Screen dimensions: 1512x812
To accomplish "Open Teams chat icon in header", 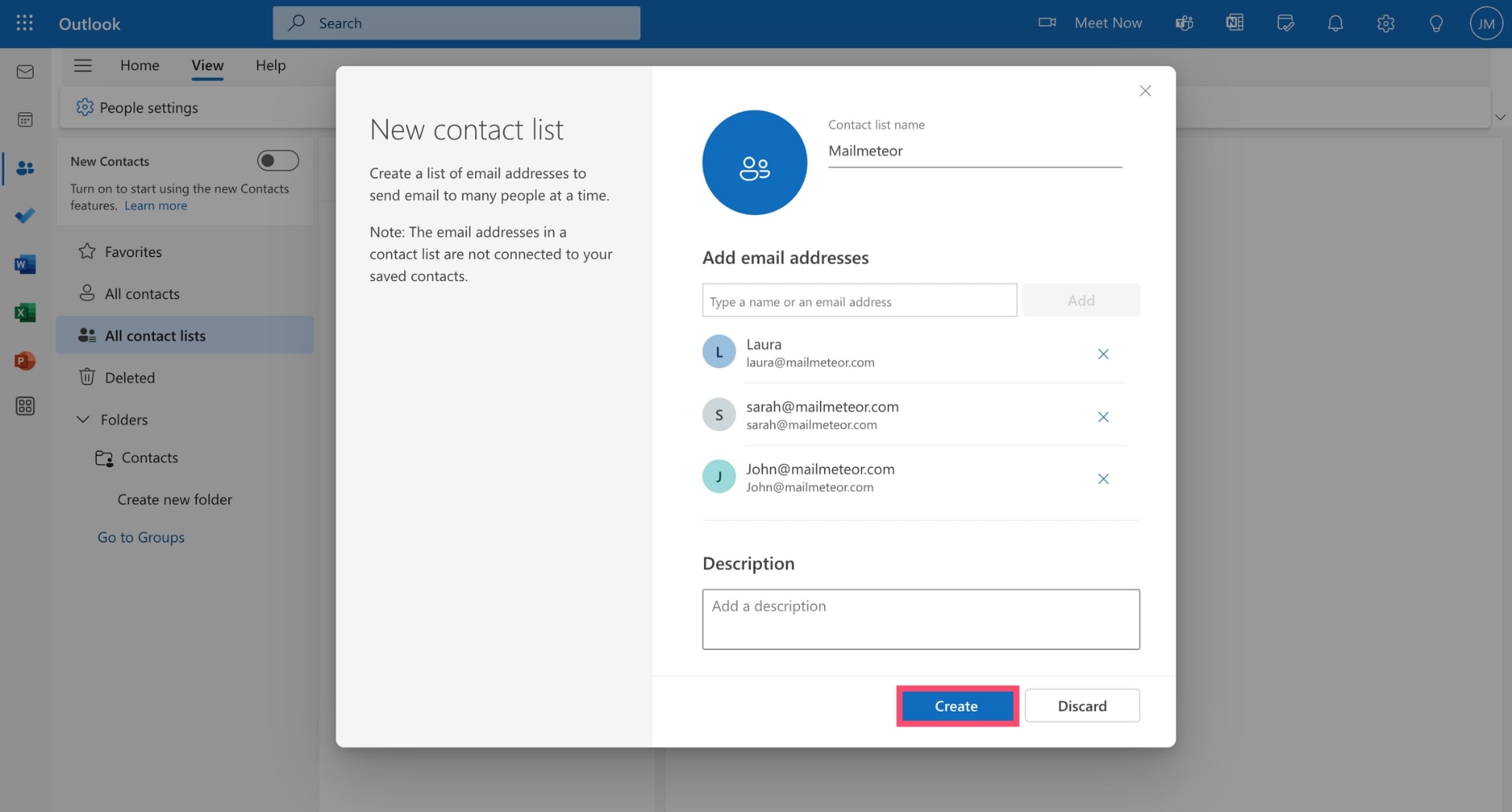I will click(1184, 23).
